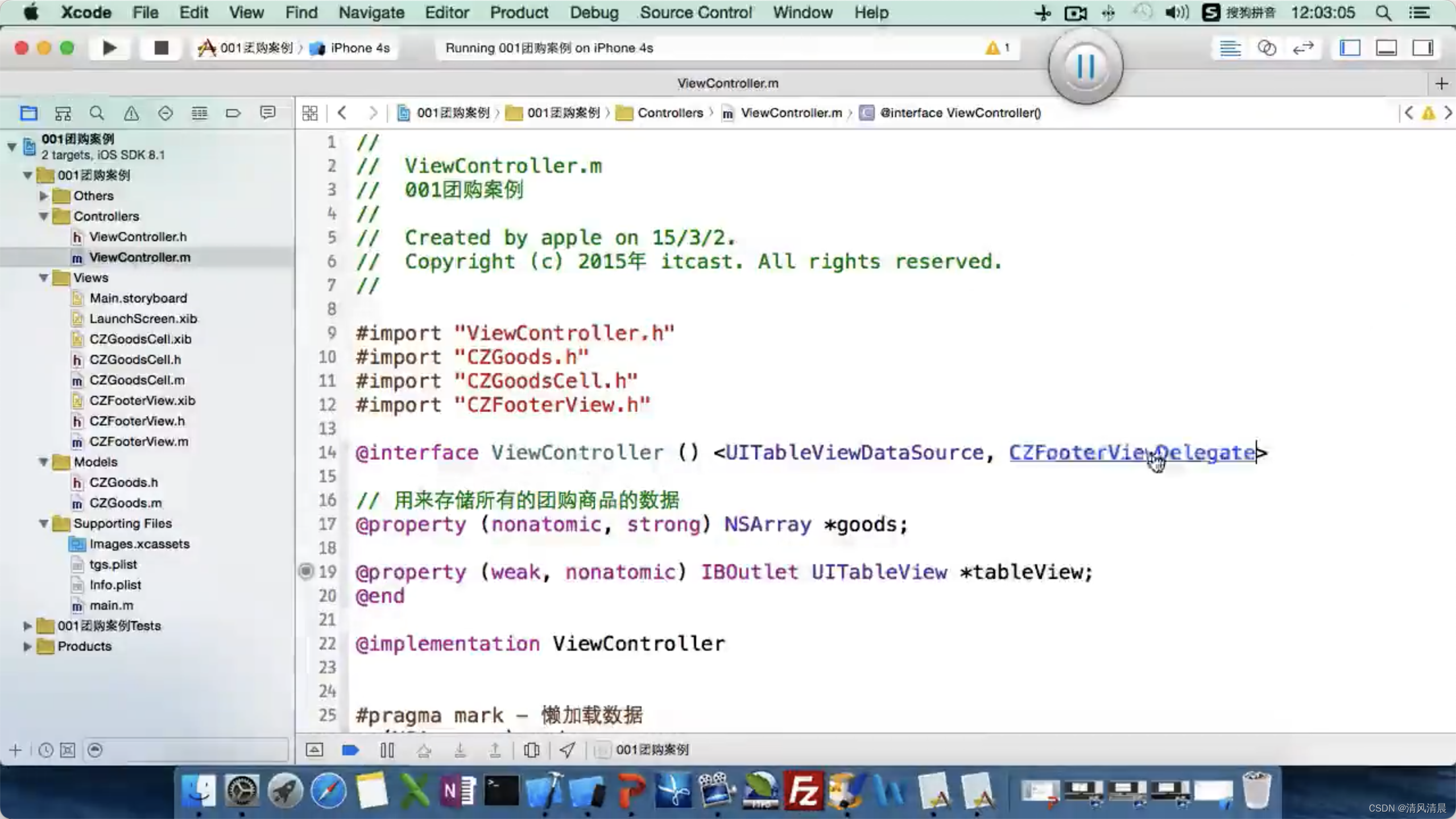This screenshot has height=819, width=1456.
Task: Add a new file with navigator plus button
Action: point(15,750)
